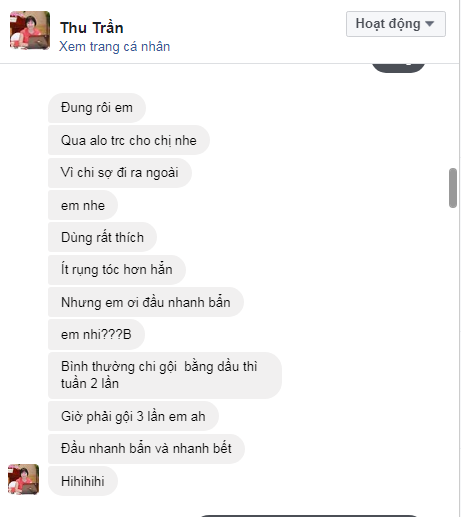Click the "Hihihihi" message bubble

pyautogui.click(x=83, y=481)
